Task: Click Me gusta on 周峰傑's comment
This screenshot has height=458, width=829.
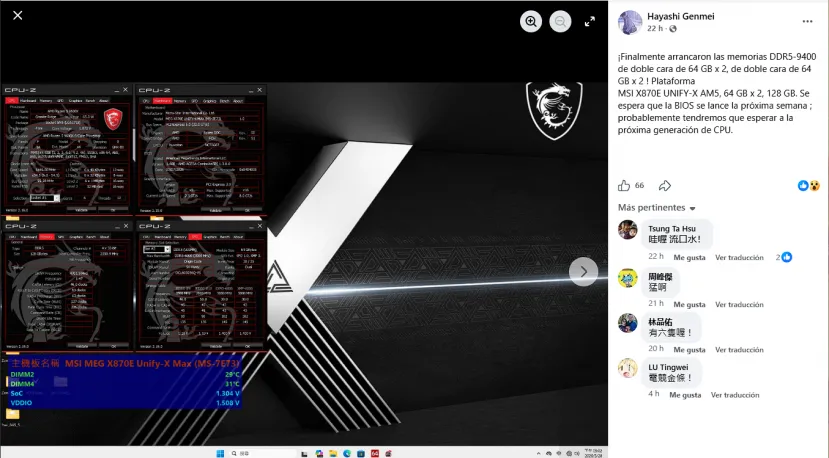Action: click(689, 305)
